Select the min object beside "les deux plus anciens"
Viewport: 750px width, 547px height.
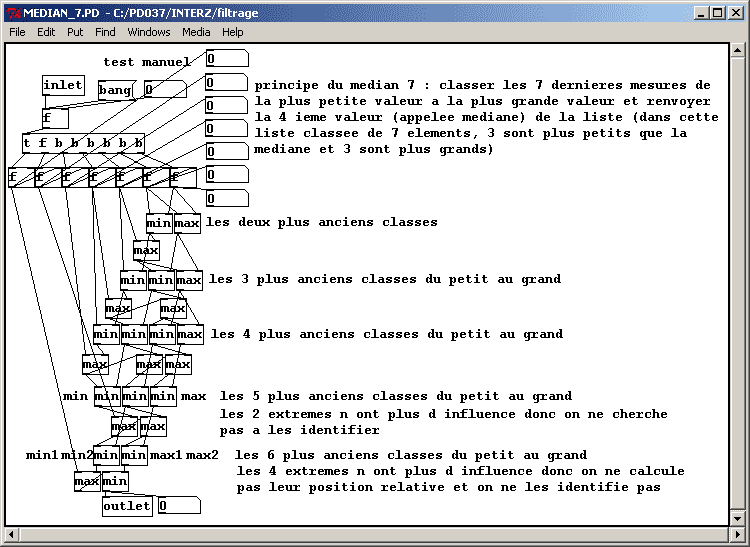[159, 223]
